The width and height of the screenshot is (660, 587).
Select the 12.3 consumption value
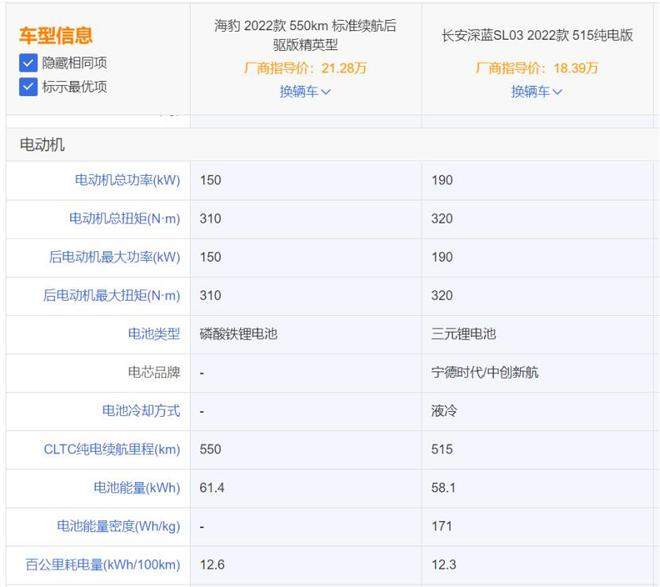tap(443, 565)
